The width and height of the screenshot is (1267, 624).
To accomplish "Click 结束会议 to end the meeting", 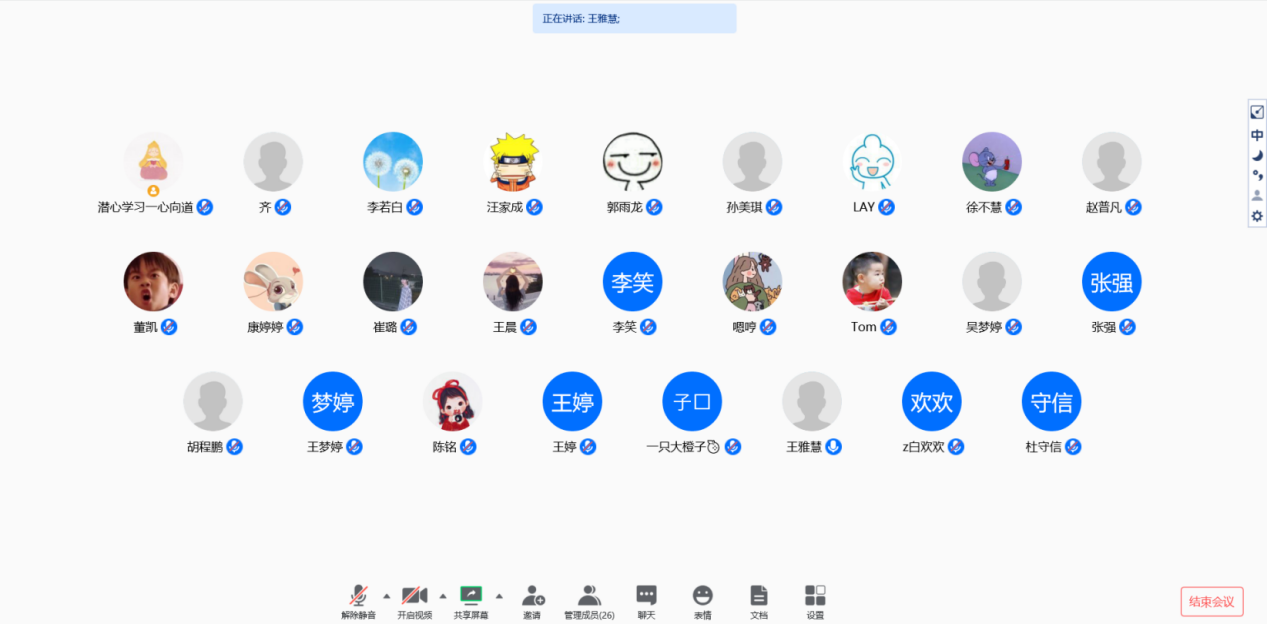I will click(1212, 601).
